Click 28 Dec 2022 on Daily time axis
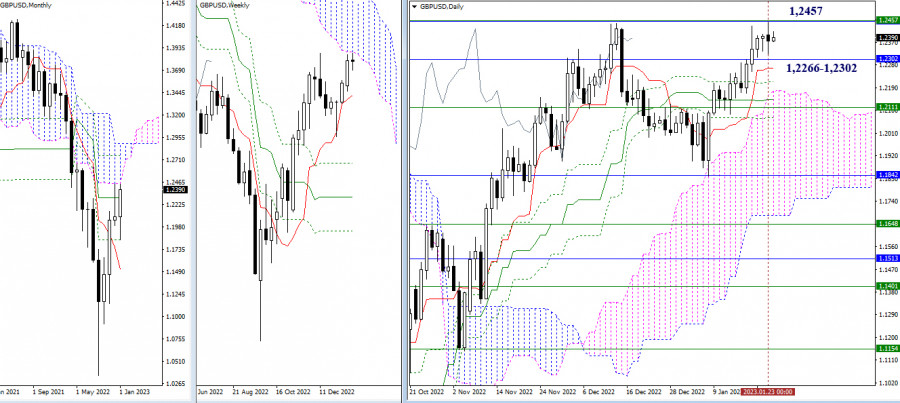Image resolution: width=900 pixels, height=403 pixels. (688, 392)
